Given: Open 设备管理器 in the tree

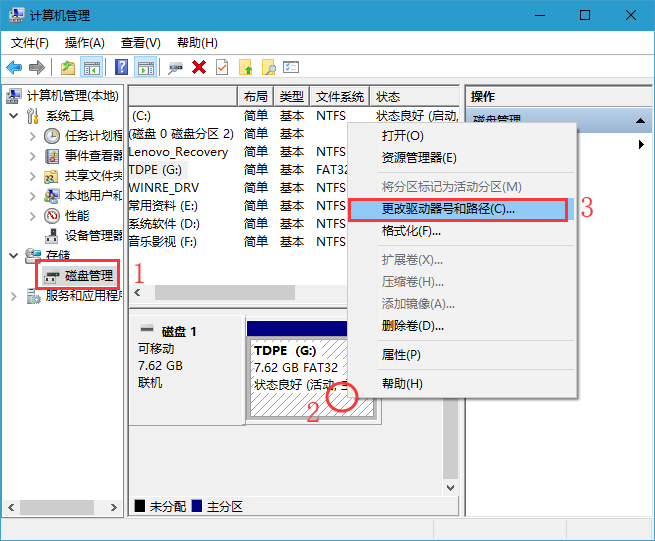Looking at the screenshot, I should (93, 235).
